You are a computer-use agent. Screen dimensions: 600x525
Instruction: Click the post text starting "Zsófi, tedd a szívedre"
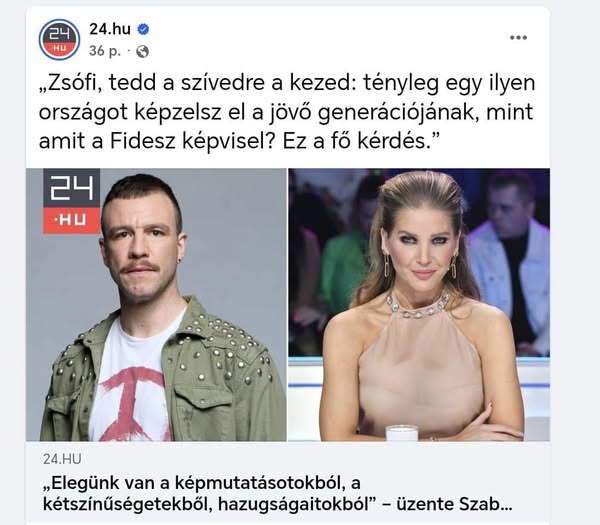tap(287, 112)
